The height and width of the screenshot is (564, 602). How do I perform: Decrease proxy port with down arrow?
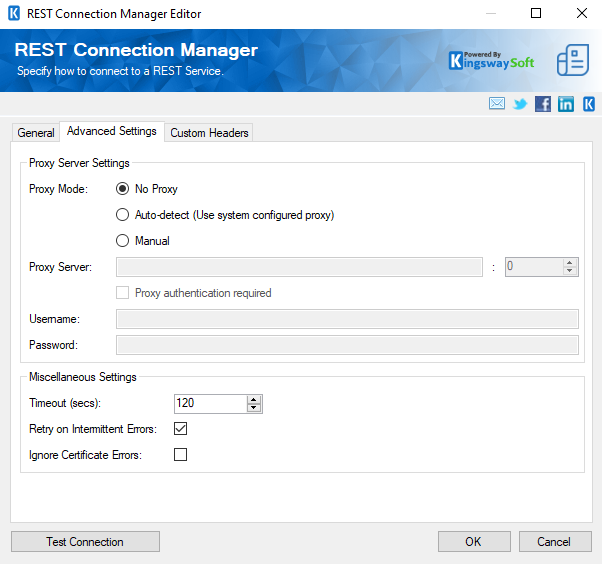570,271
